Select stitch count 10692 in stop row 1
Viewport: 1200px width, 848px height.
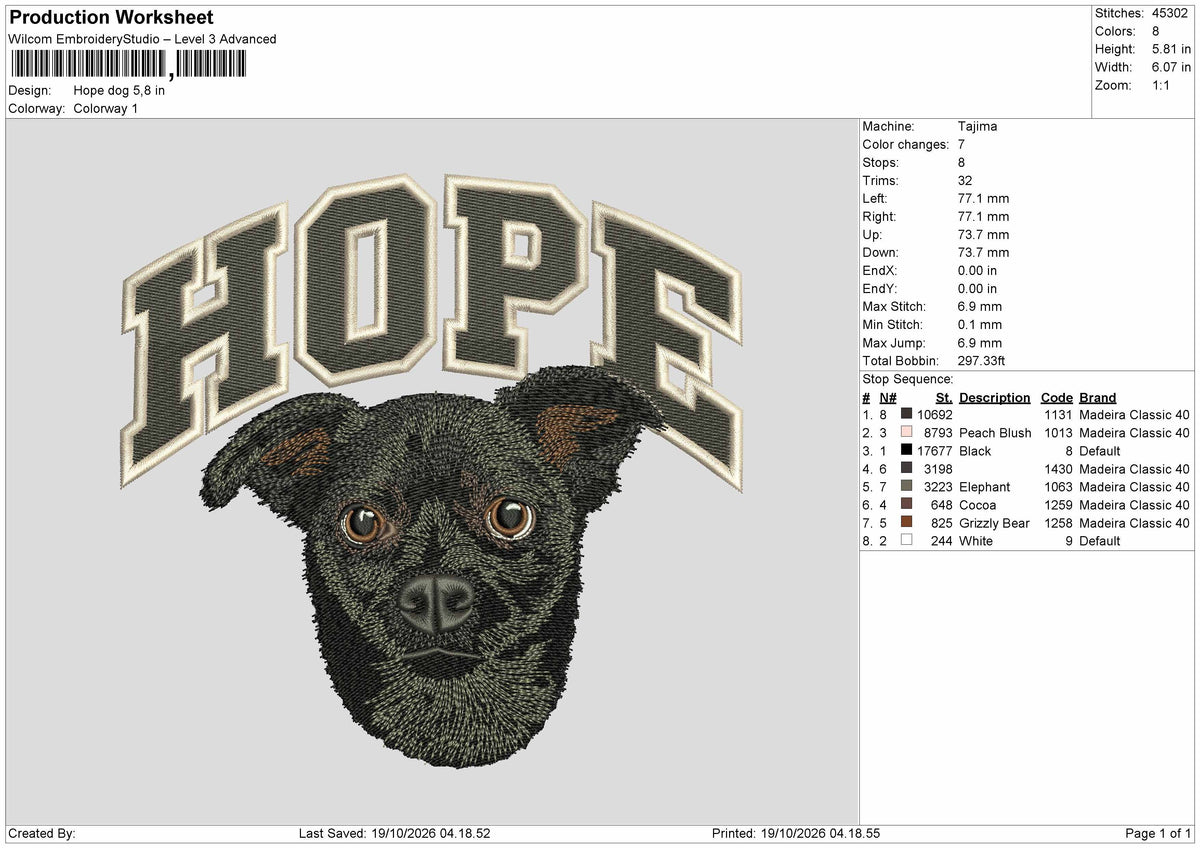click(934, 414)
